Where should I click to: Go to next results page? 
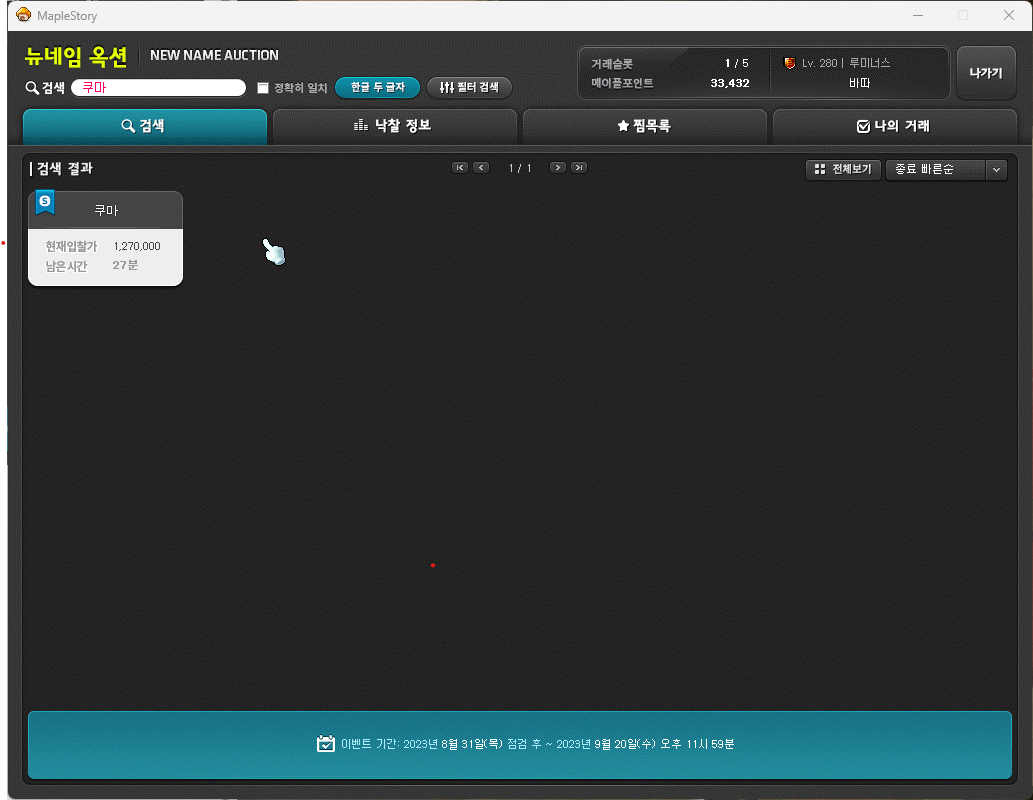pyautogui.click(x=557, y=167)
